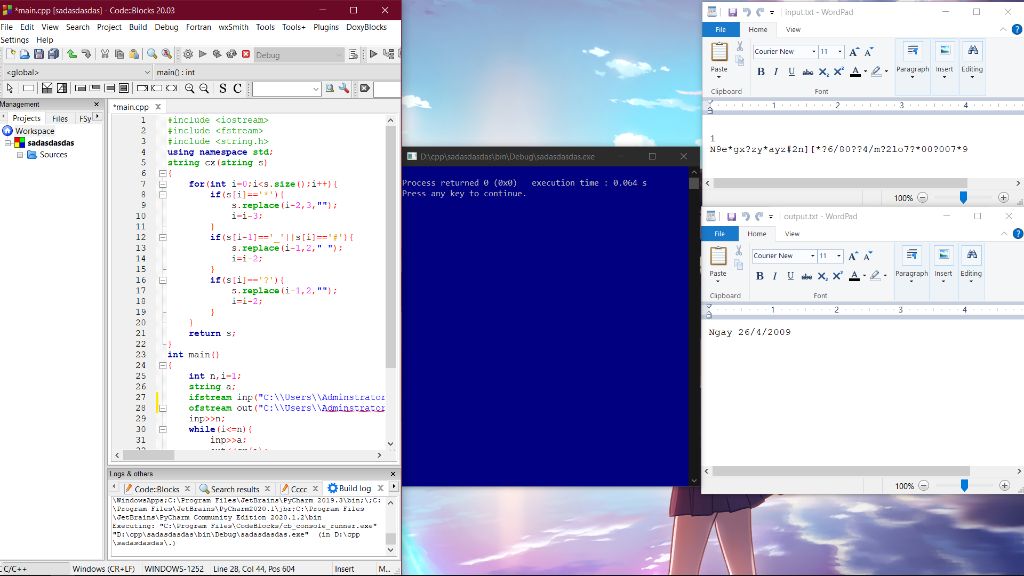Open text color picker in input.txt WordPad
Viewport: 1024px width, 576px height.
[865, 72]
